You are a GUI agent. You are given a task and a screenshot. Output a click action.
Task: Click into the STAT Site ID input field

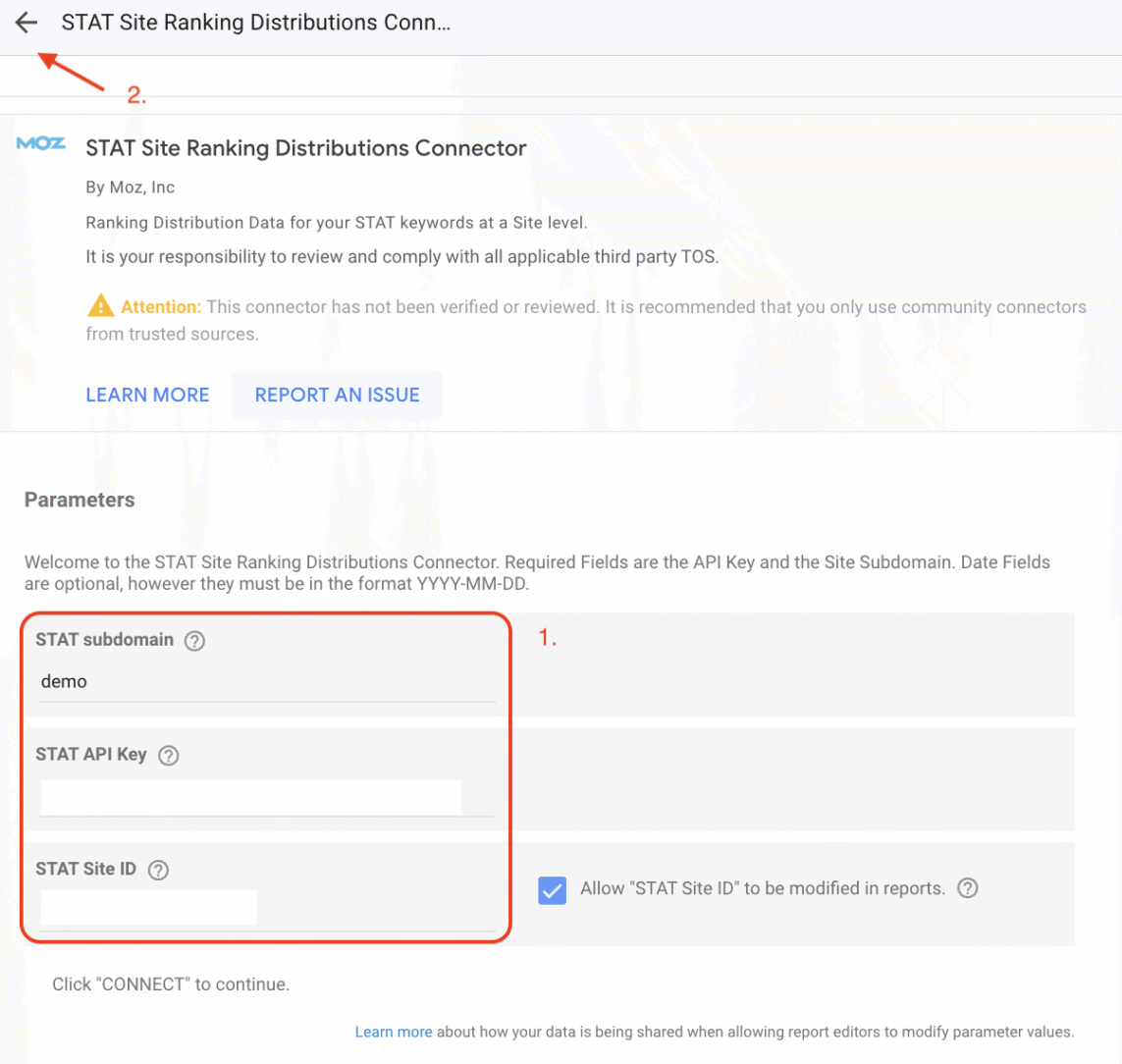tap(149, 908)
